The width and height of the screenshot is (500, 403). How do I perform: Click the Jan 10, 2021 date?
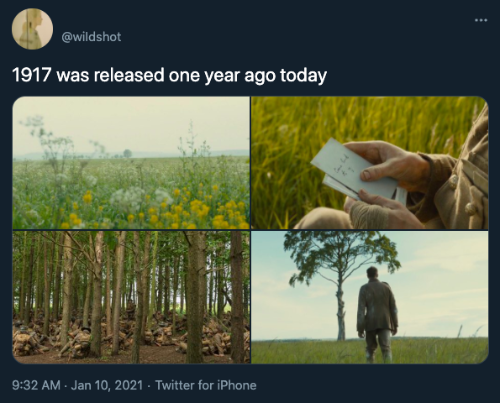click(x=107, y=385)
